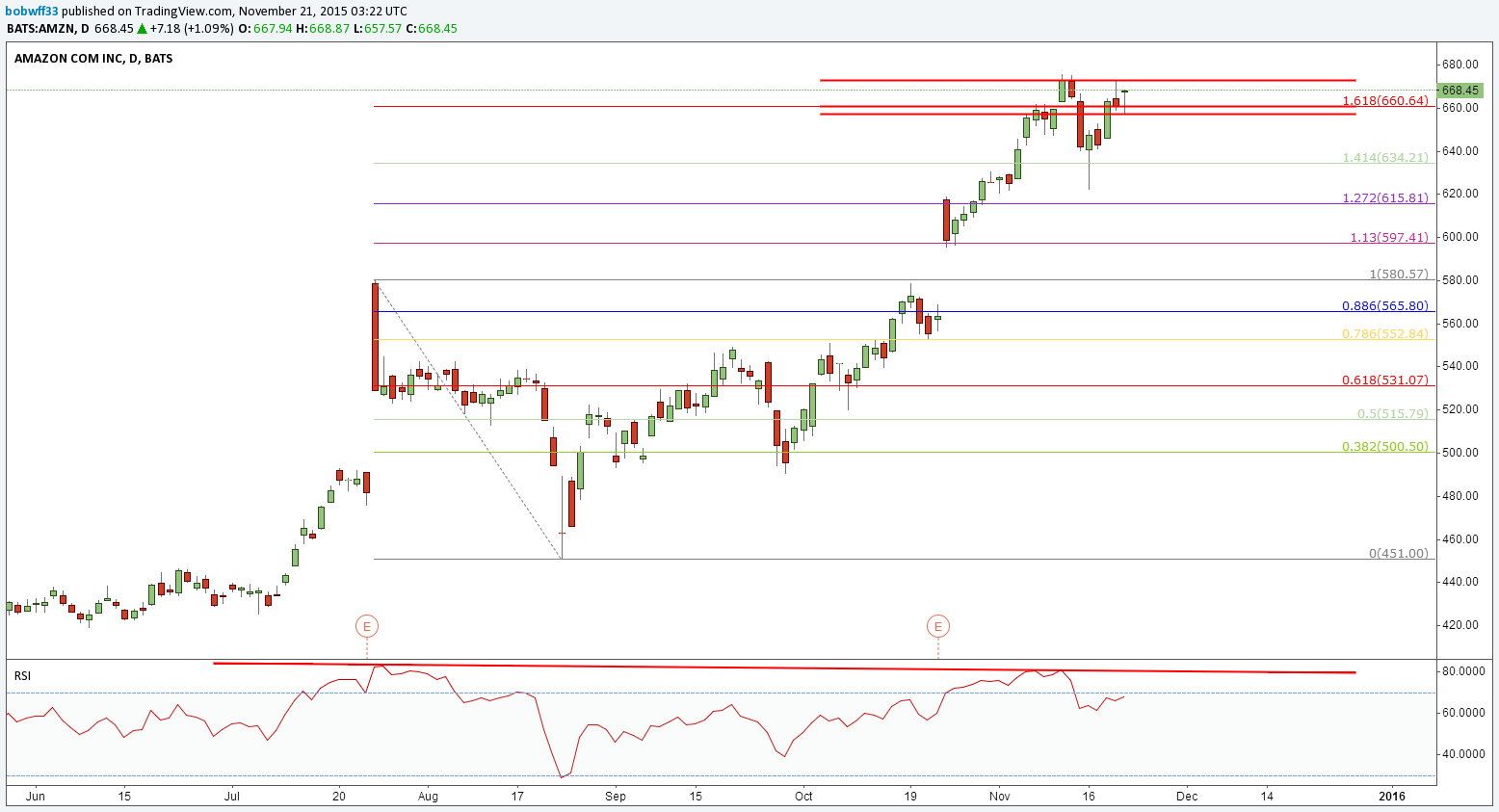Click the AMAZON COM INC, D, BATS title
The height and width of the screenshot is (812, 1499).
point(93,59)
